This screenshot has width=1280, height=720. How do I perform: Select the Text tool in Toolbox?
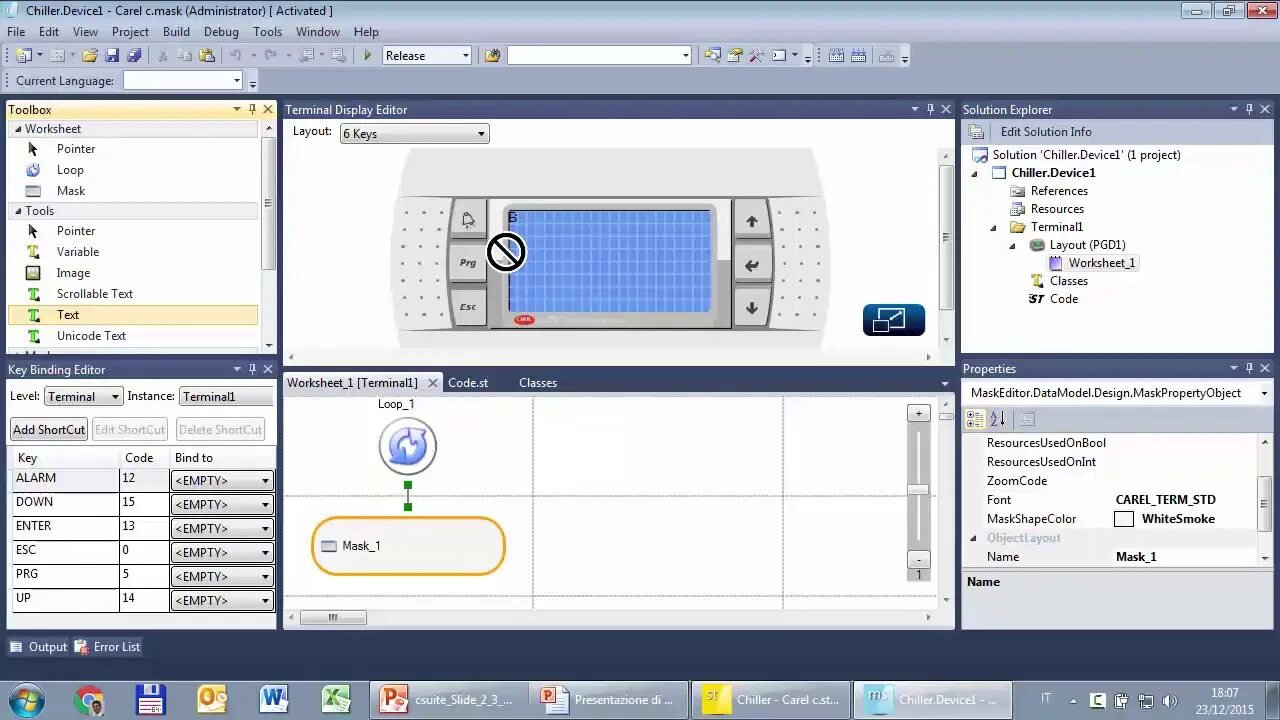tap(133, 315)
